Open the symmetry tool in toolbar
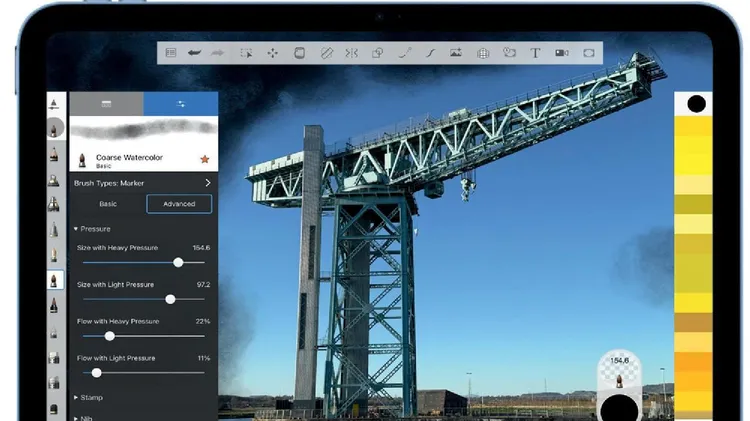 (x=351, y=53)
